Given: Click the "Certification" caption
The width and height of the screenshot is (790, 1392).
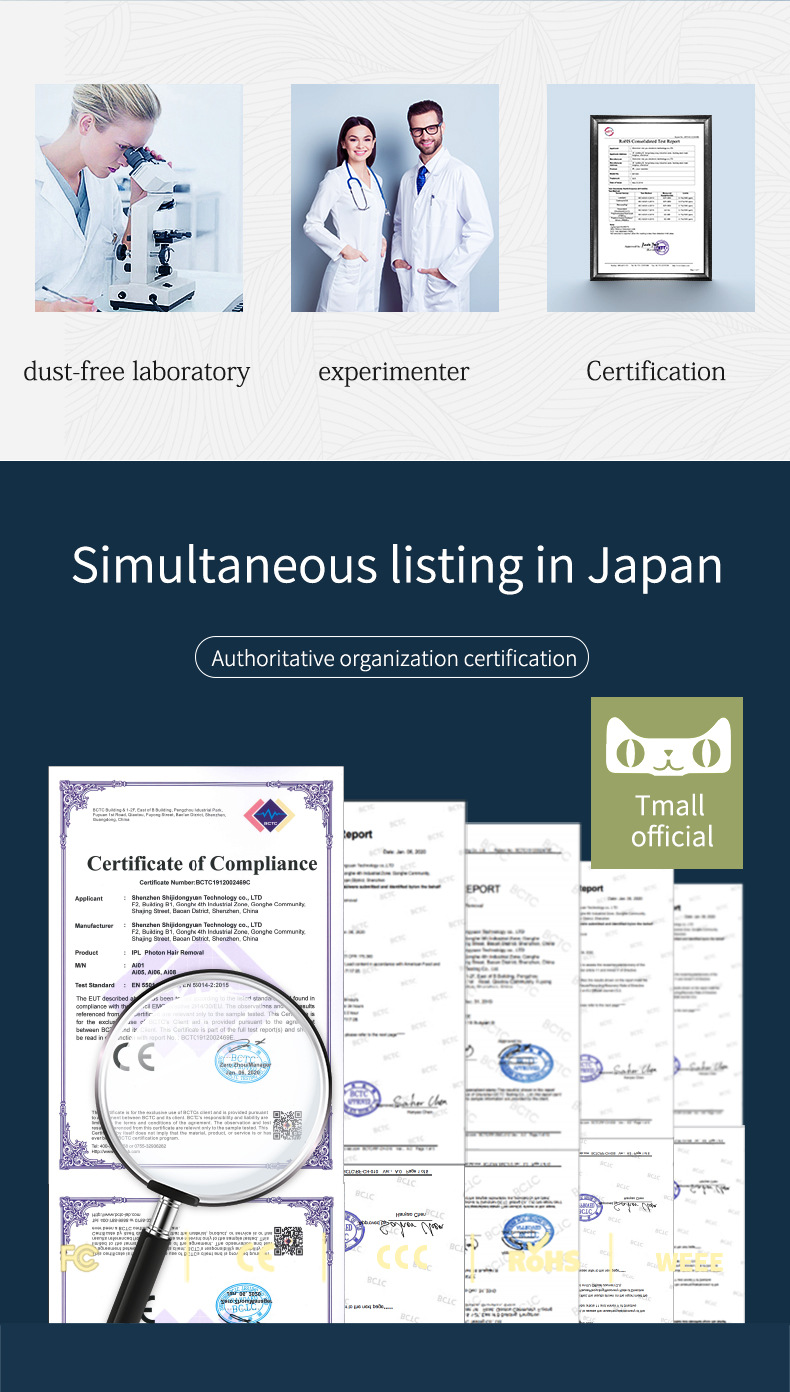Looking at the screenshot, I should point(656,371).
